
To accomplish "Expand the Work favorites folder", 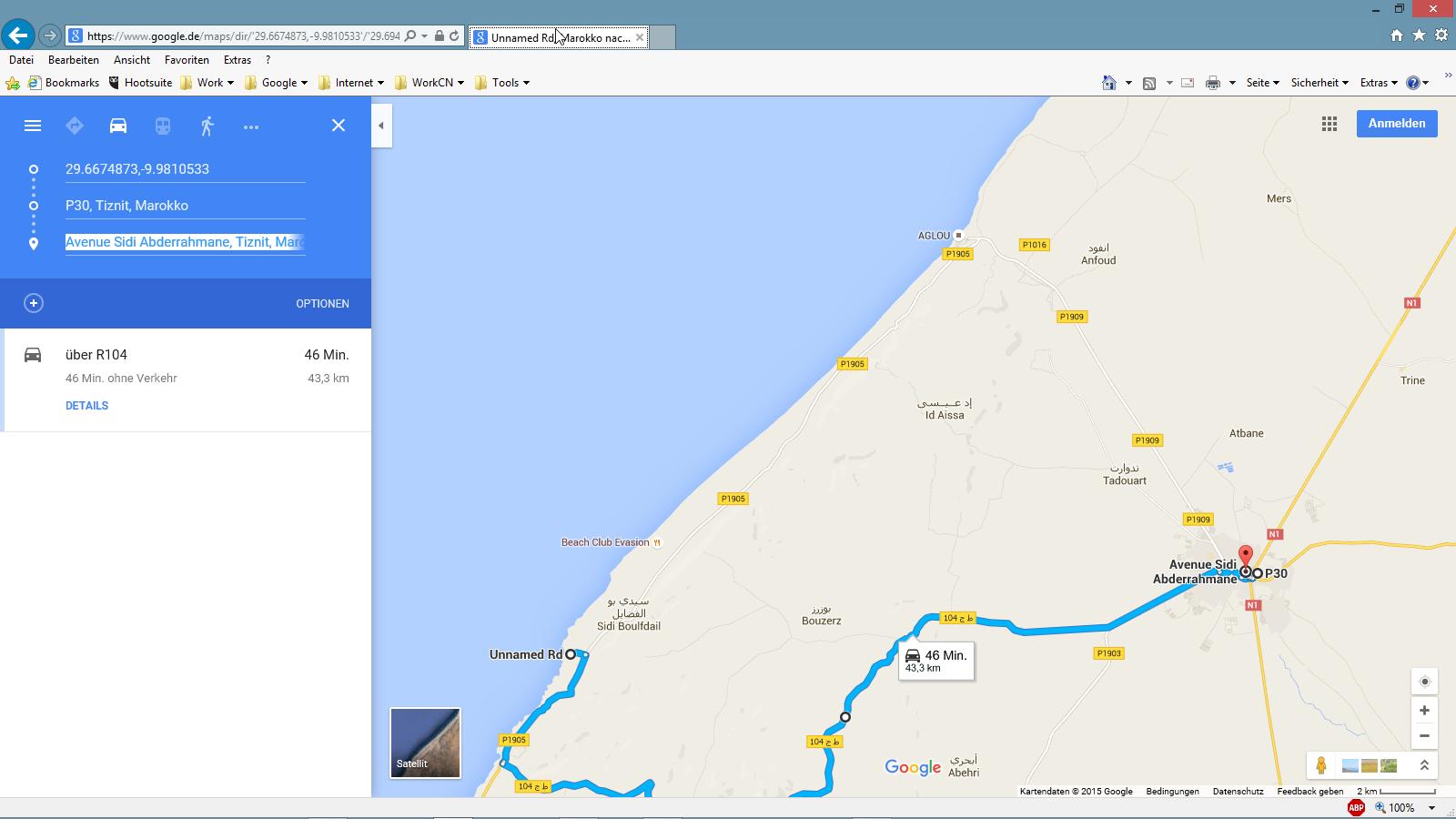I will [x=207, y=83].
